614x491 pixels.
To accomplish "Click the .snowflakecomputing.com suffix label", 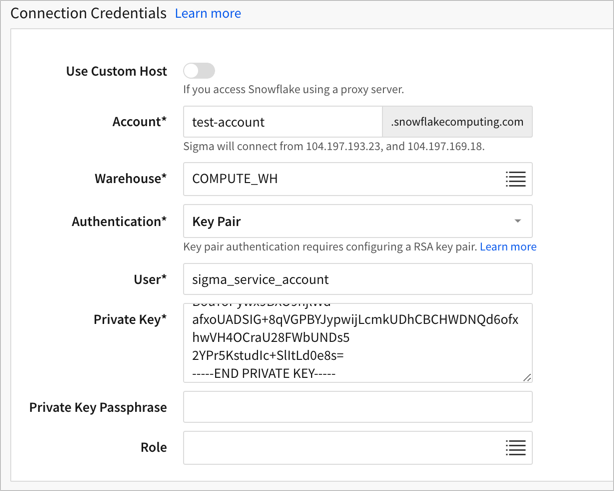I will [x=457, y=122].
